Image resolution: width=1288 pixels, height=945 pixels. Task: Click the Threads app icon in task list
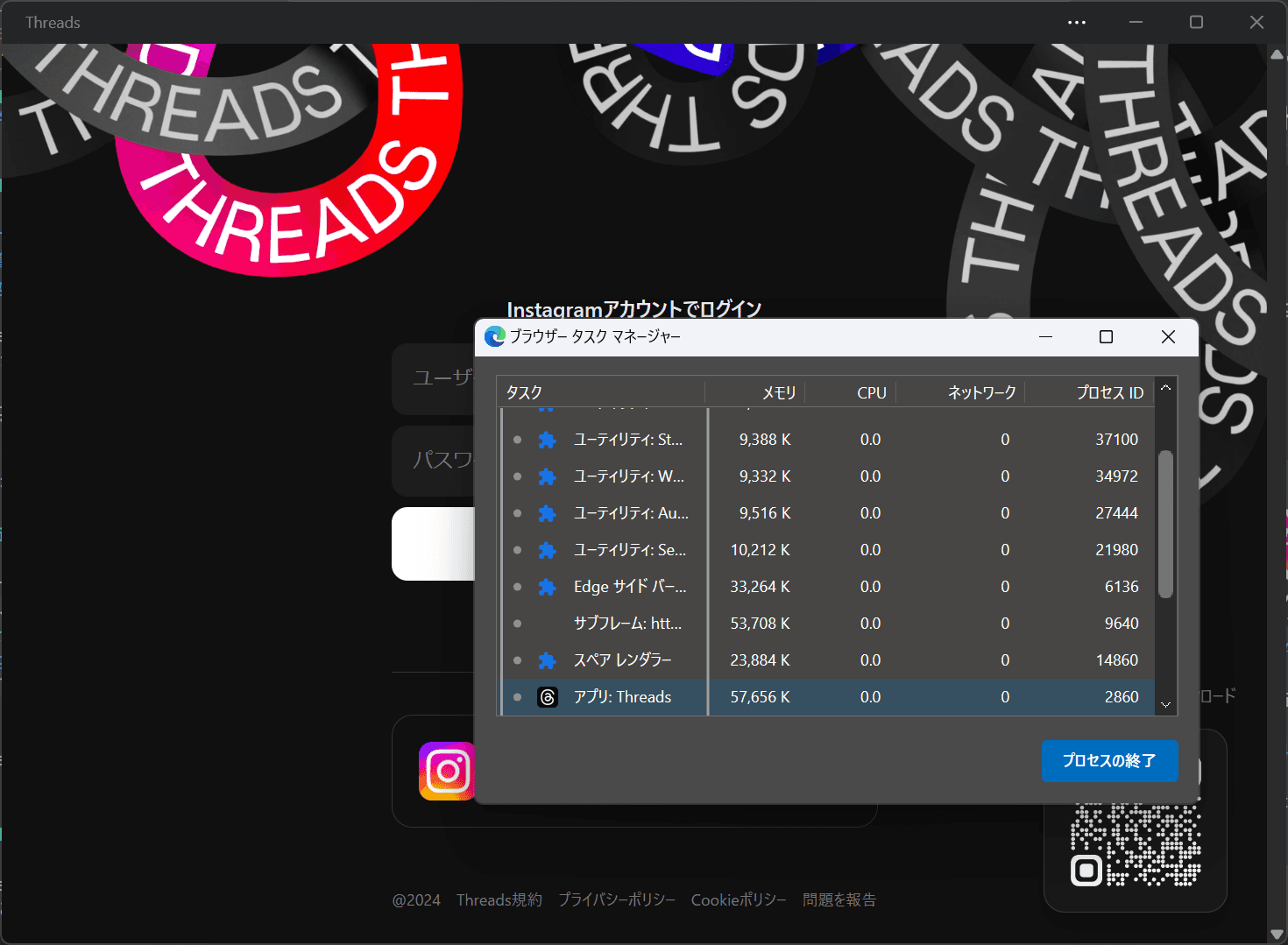coord(548,697)
